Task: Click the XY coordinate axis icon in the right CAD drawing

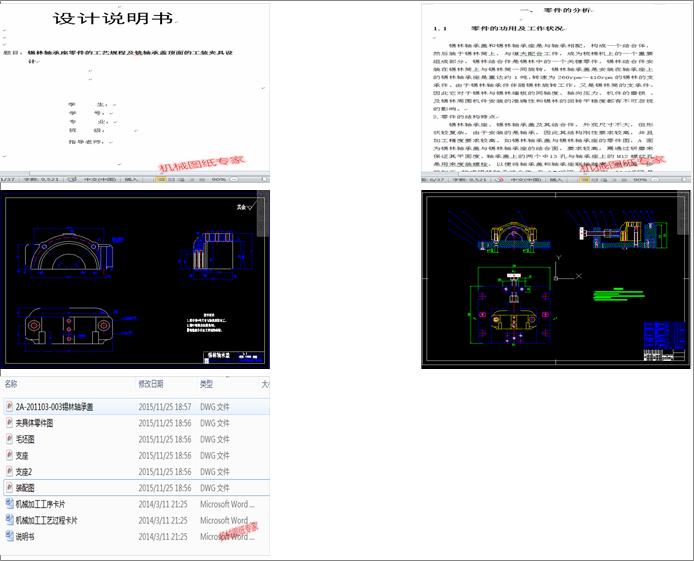Action: tap(566, 268)
